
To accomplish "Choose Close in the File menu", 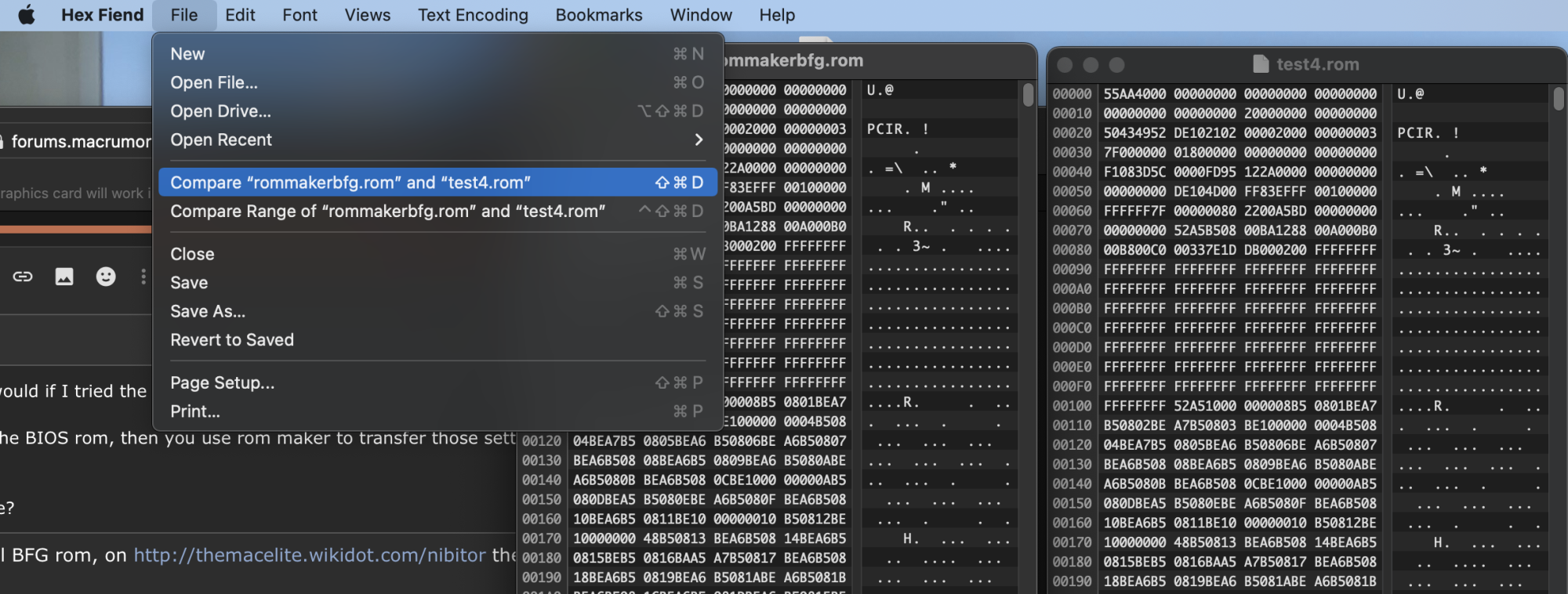I will [x=437, y=254].
